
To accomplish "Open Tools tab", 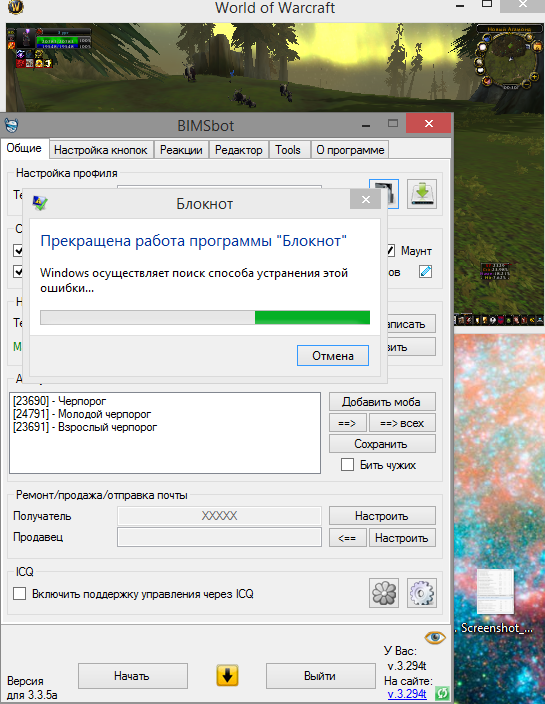I will pyautogui.click(x=288, y=150).
